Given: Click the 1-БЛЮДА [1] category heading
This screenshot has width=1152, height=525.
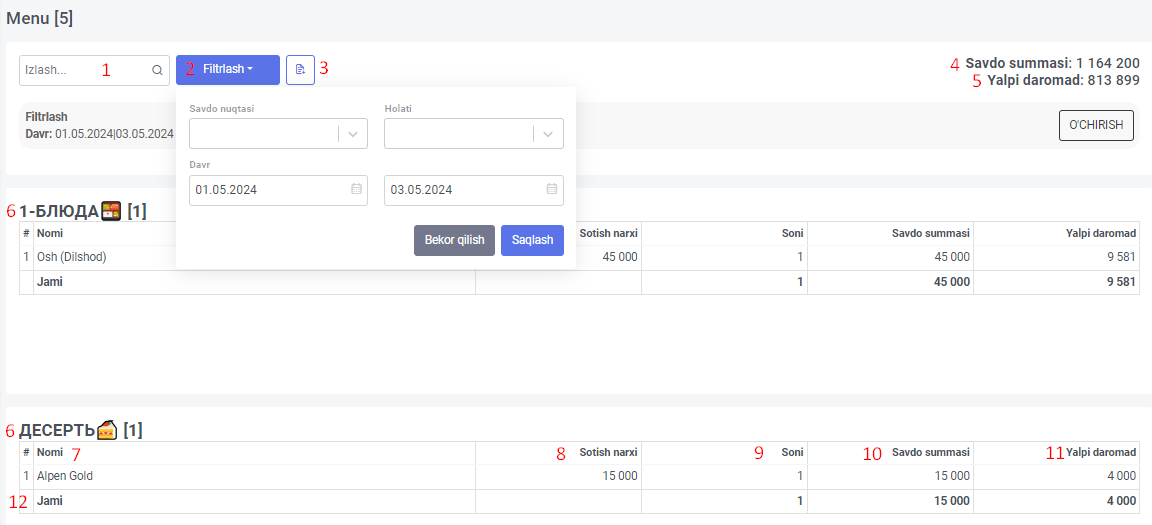Looking at the screenshot, I should pos(83,211).
